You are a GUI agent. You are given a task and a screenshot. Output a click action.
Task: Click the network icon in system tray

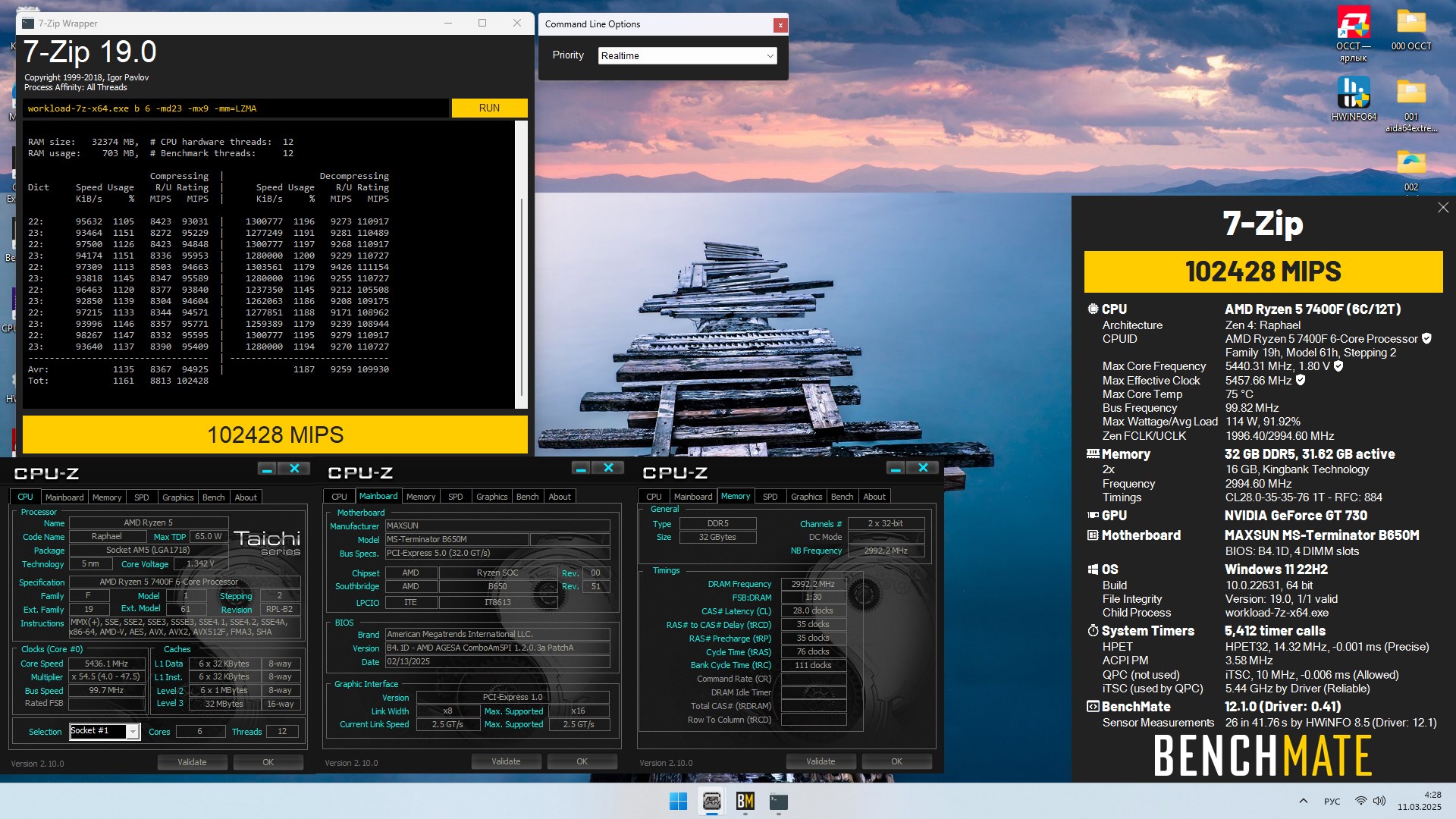pos(1361,801)
